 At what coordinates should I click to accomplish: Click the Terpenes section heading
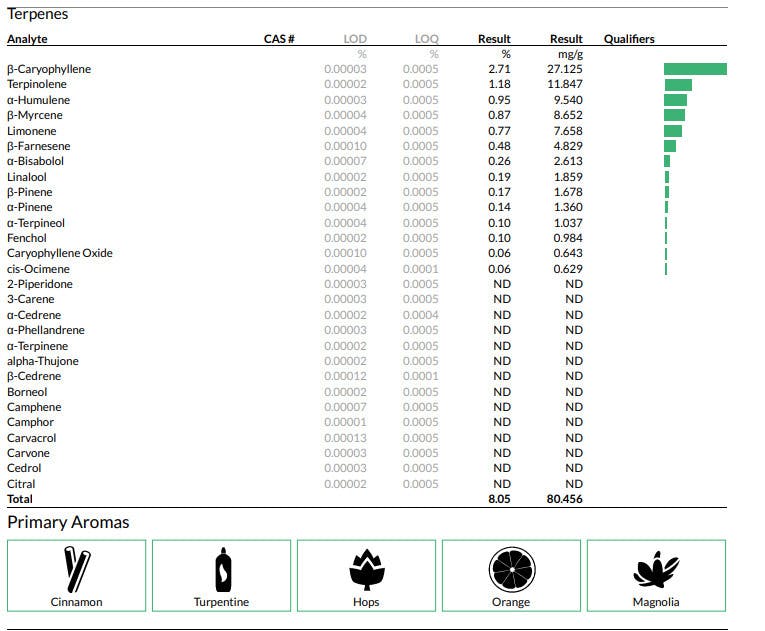38,15
